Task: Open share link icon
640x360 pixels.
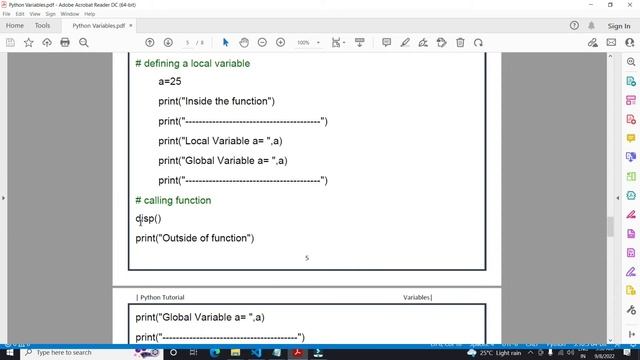Action: tap(593, 42)
